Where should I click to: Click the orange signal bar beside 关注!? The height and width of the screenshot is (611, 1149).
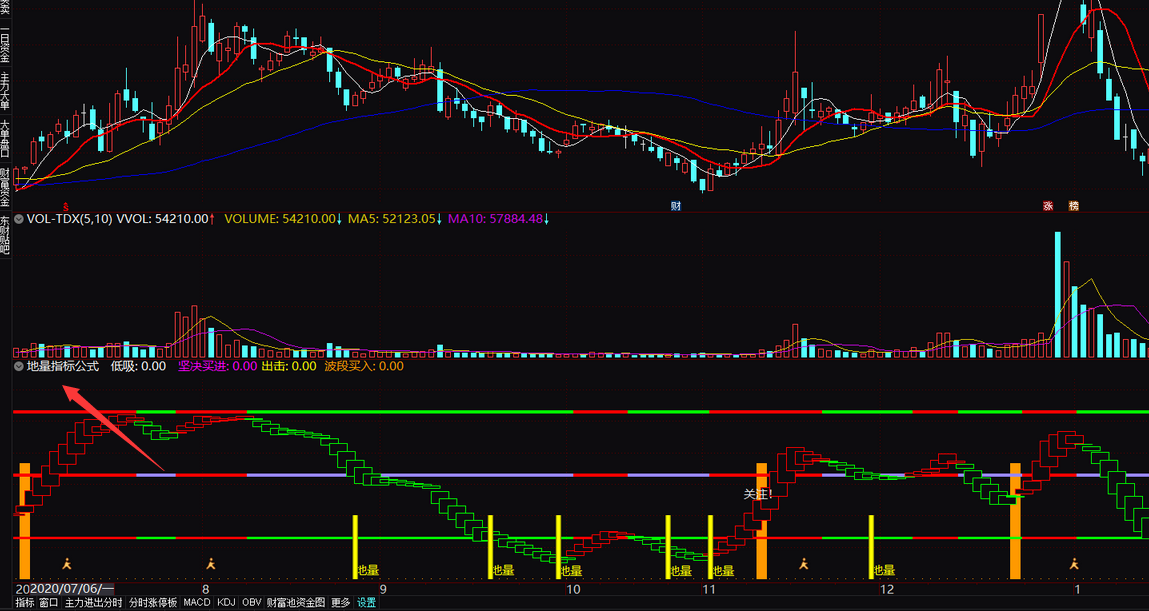click(x=761, y=520)
